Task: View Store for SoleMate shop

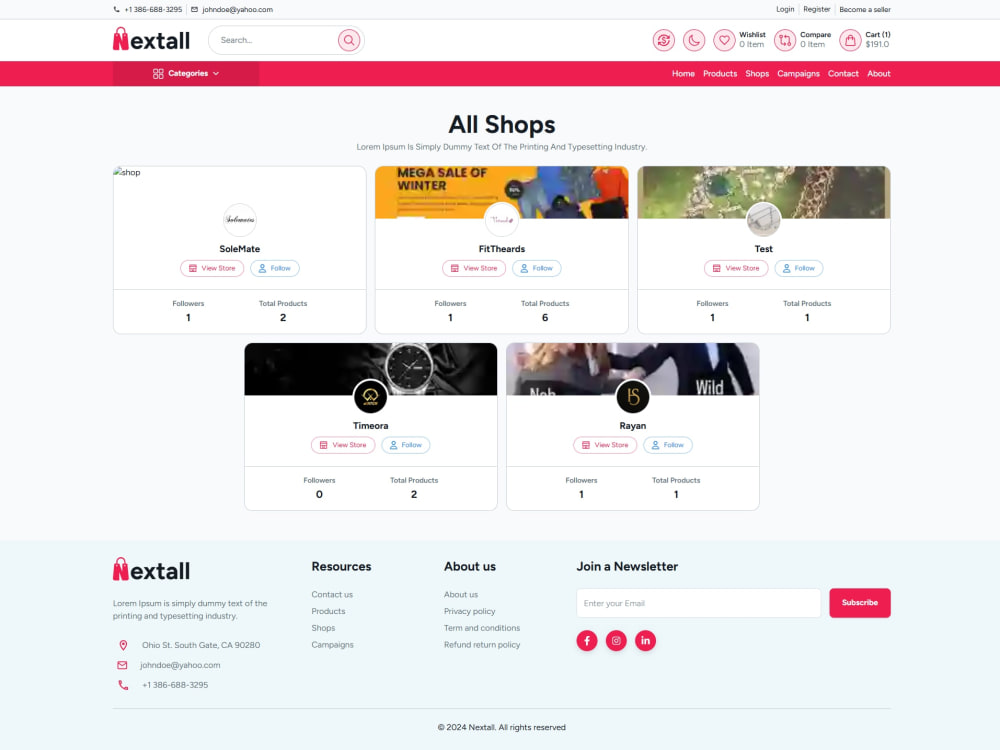Action: pos(212,268)
